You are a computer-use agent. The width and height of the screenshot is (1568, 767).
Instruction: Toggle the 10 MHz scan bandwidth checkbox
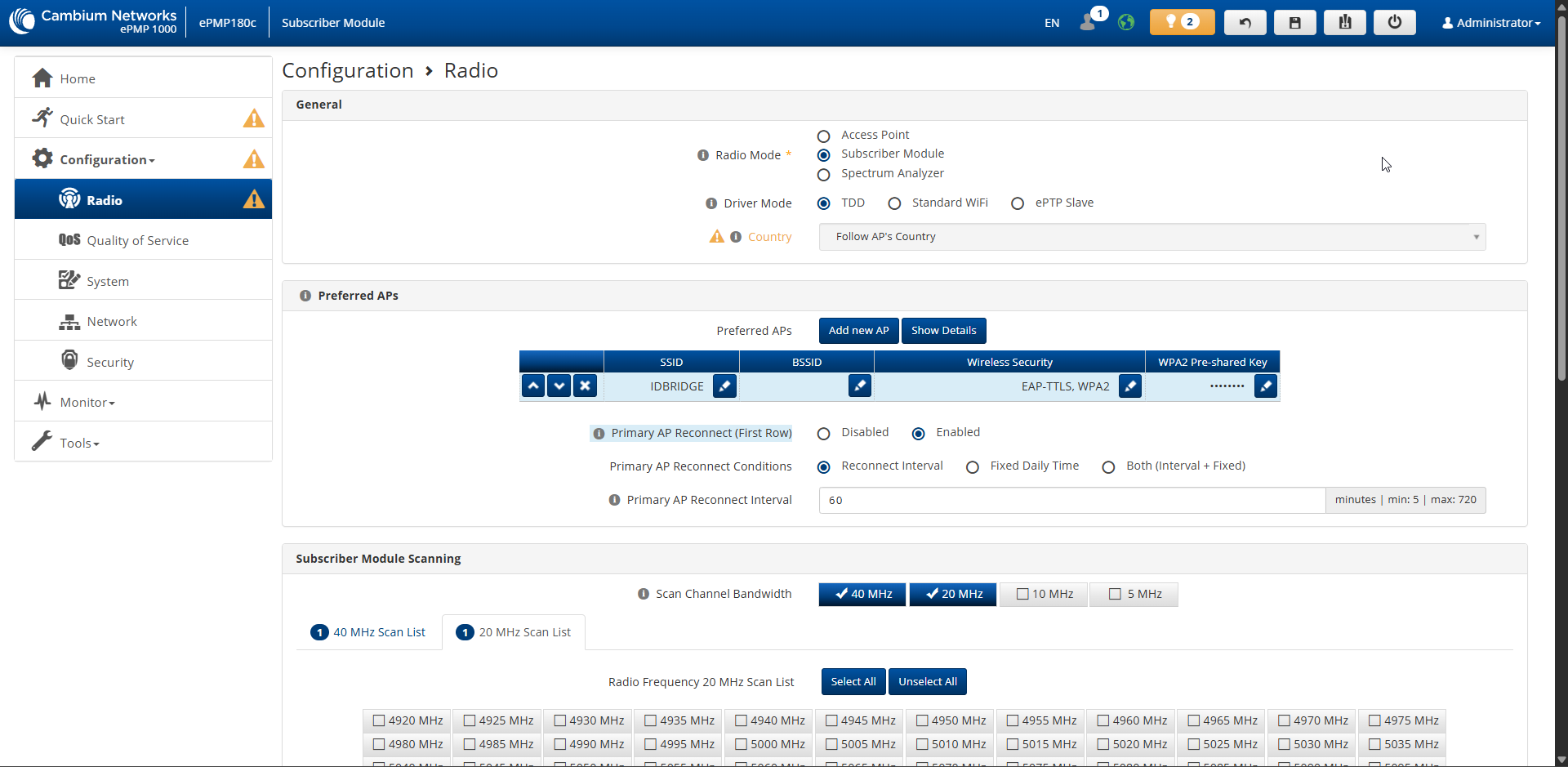click(1044, 594)
